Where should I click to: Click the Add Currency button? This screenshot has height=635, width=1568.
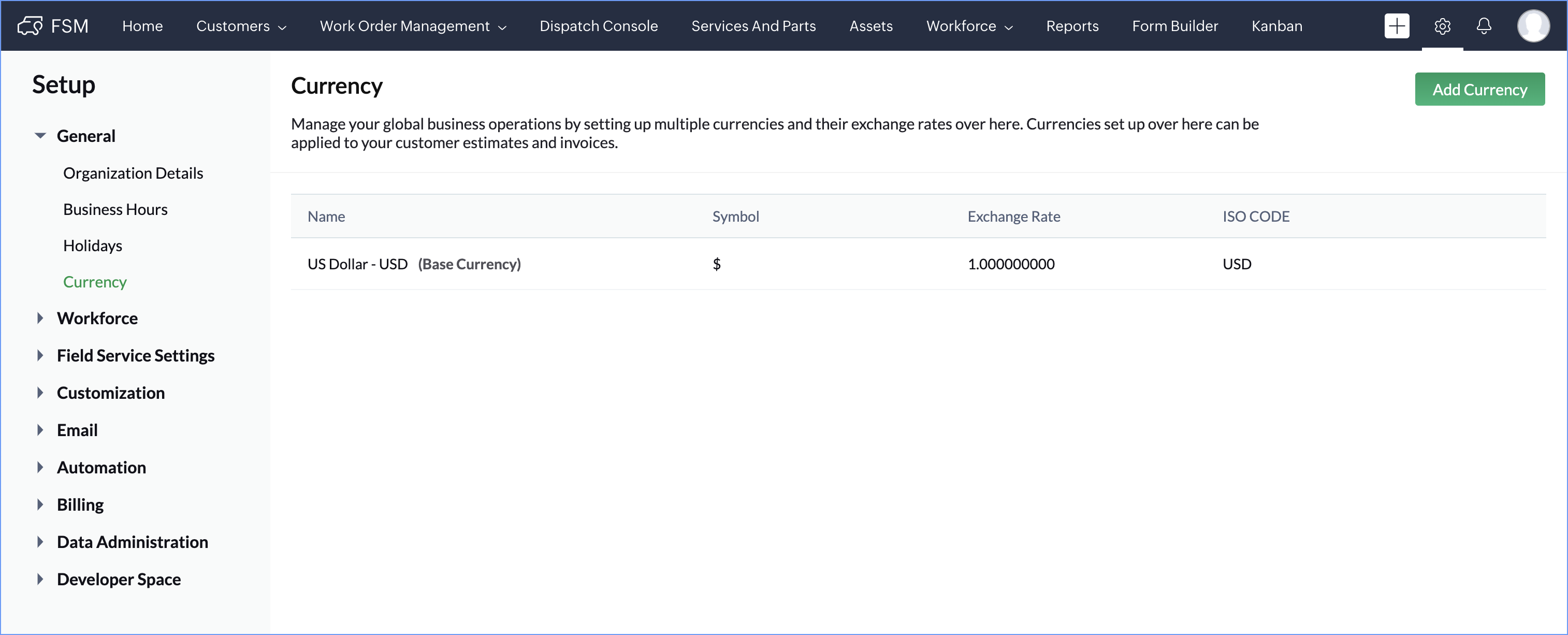(1479, 90)
